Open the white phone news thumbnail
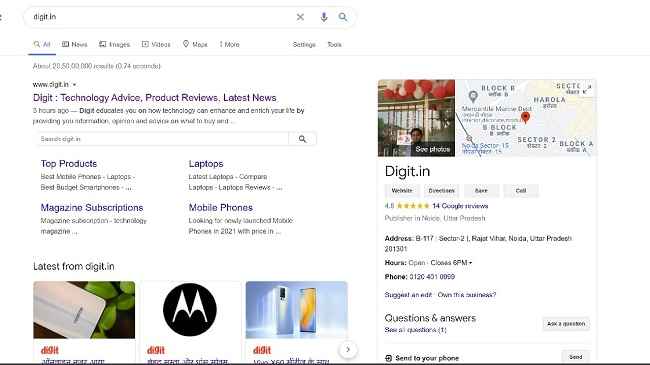 coord(84,310)
